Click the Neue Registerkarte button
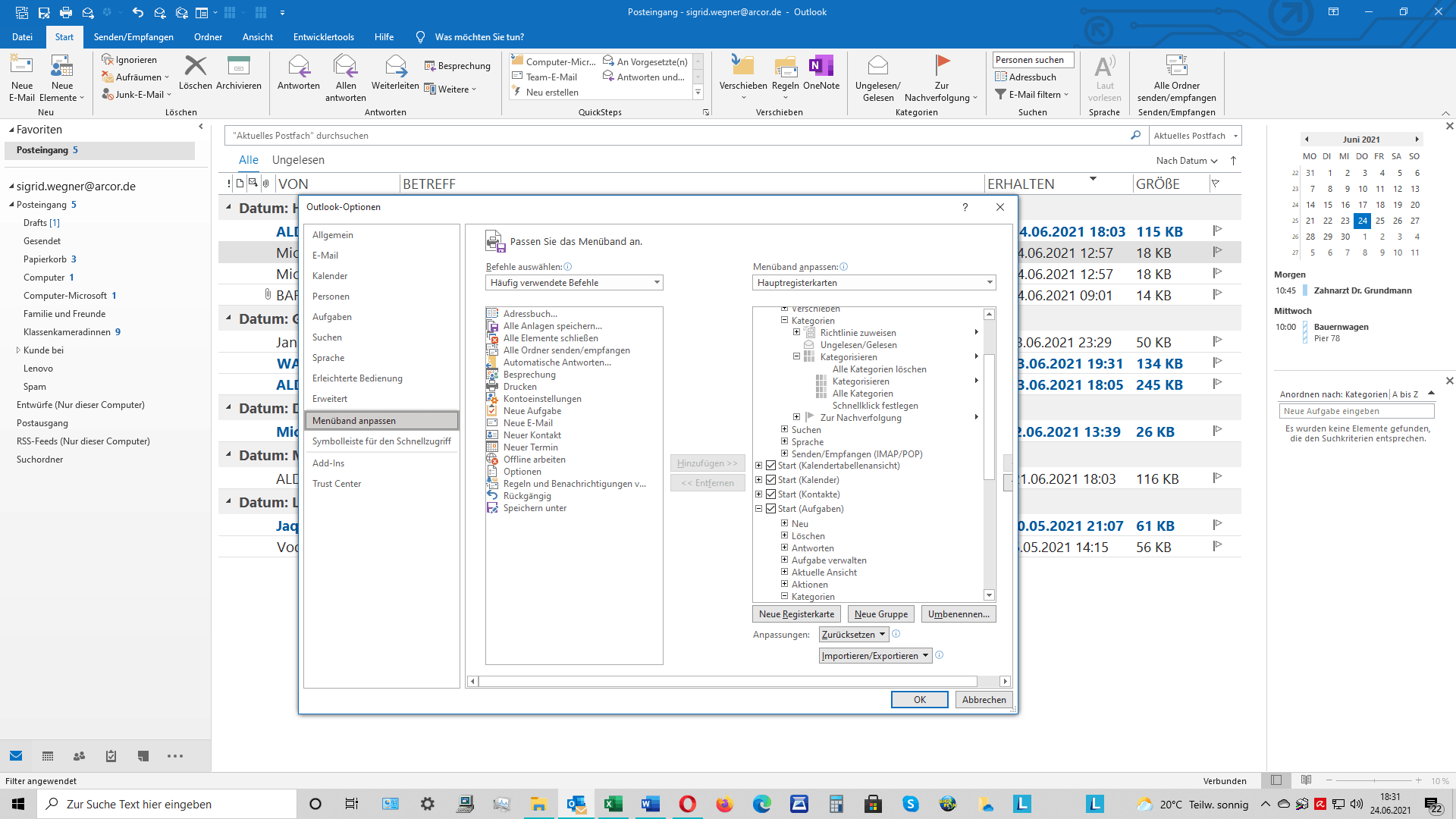The width and height of the screenshot is (1456, 819). [796, 614]
